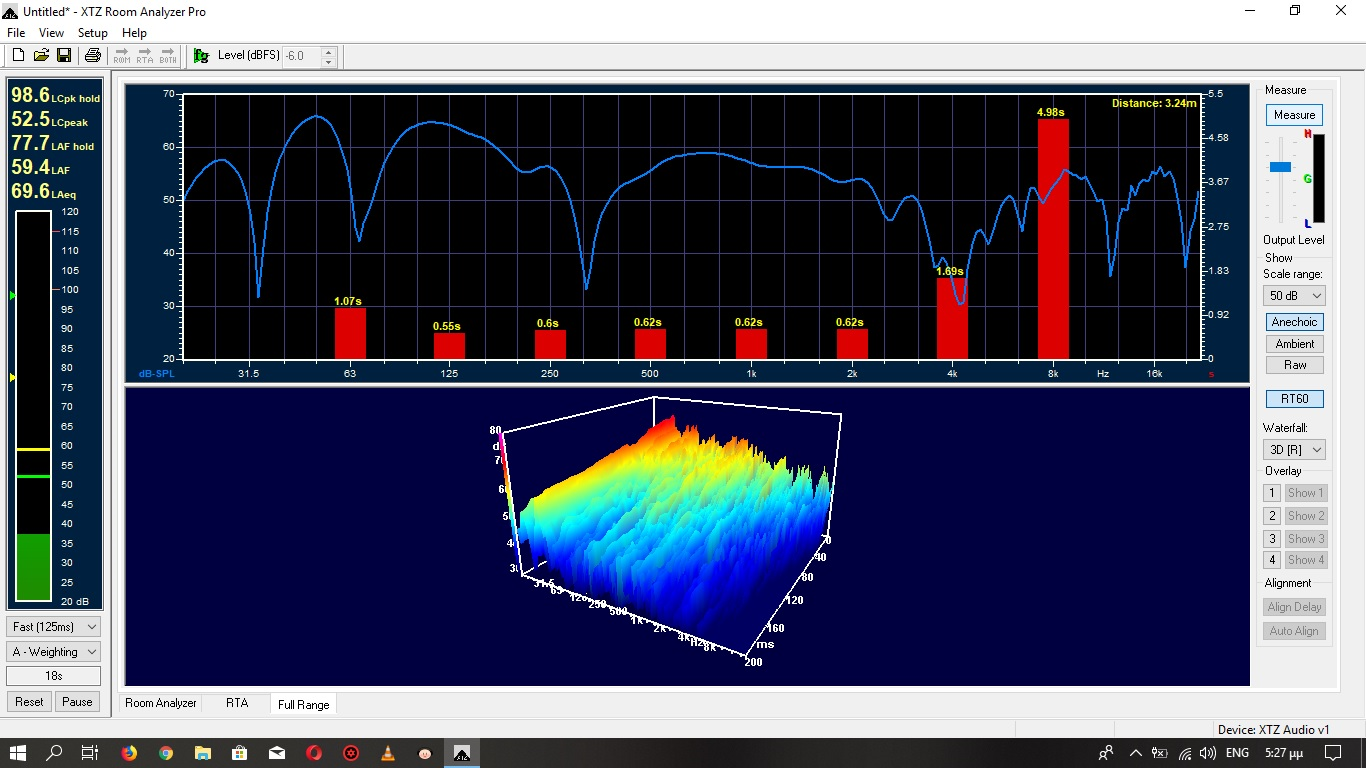Open Windows taskbar search

coord(55,753)
